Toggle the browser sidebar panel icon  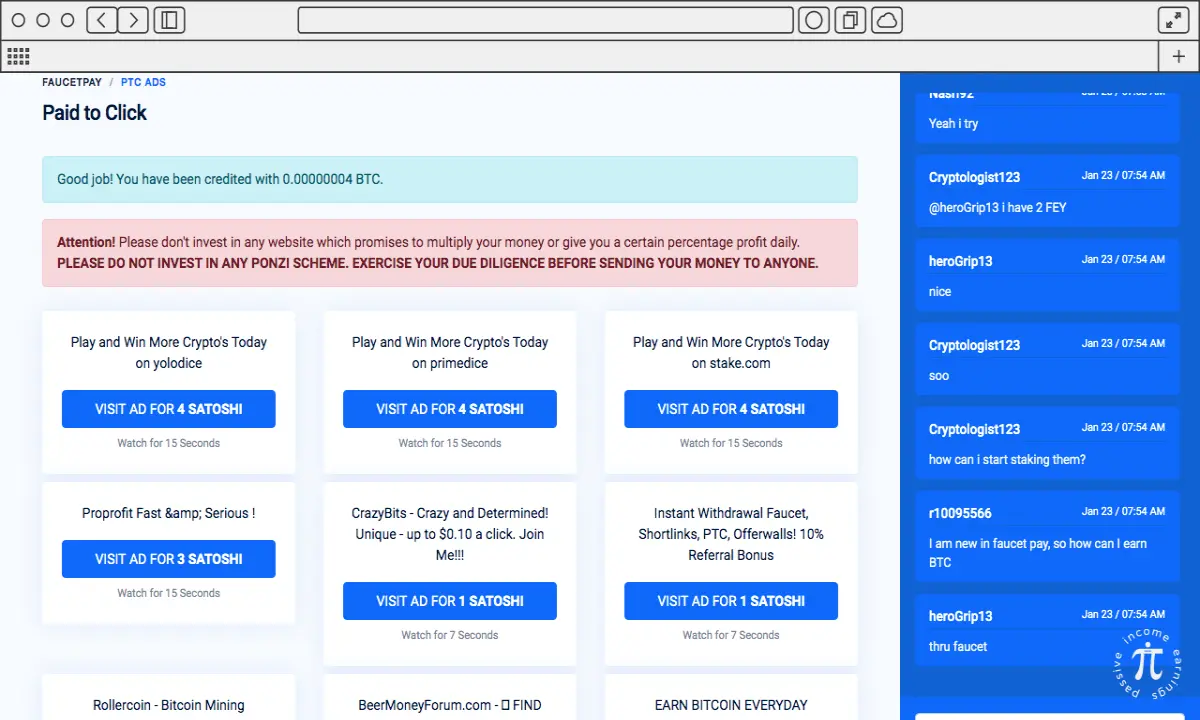point(169,20)
